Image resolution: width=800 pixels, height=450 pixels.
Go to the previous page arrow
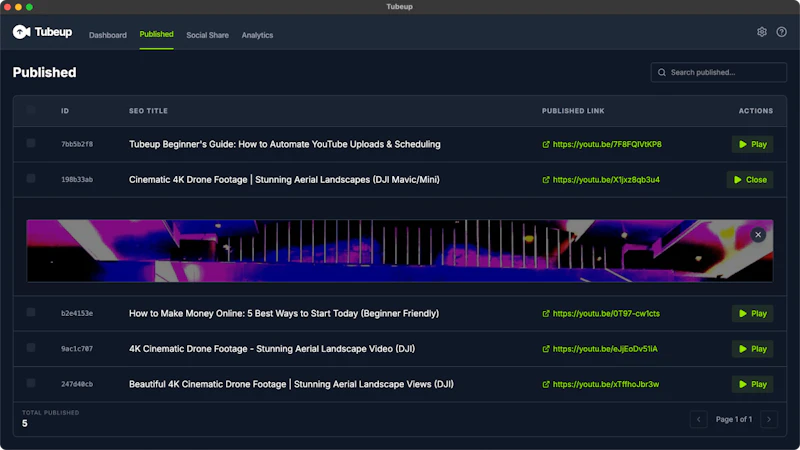click(x=698, y=419)
